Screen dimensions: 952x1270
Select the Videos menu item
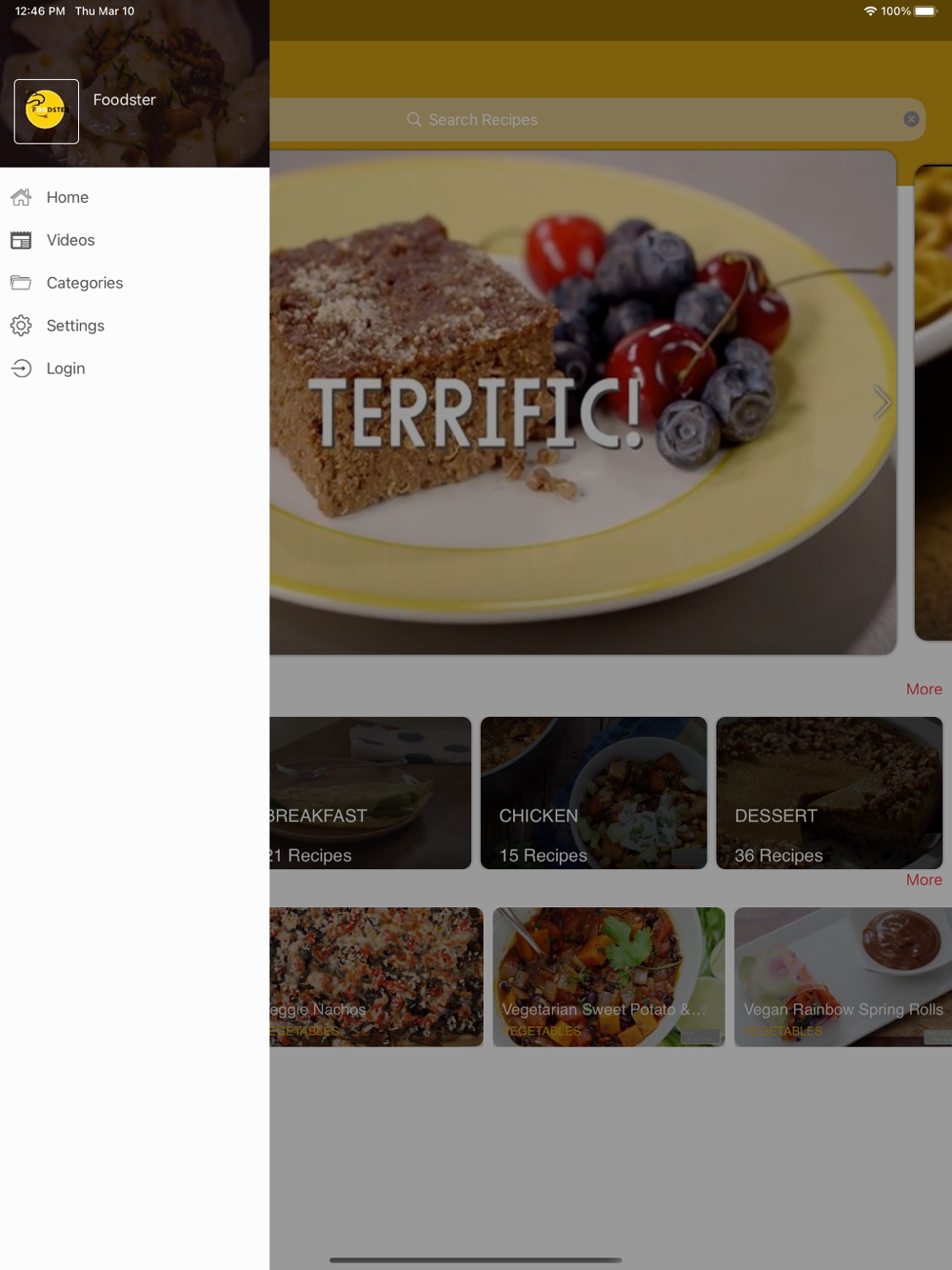point(70,240)
